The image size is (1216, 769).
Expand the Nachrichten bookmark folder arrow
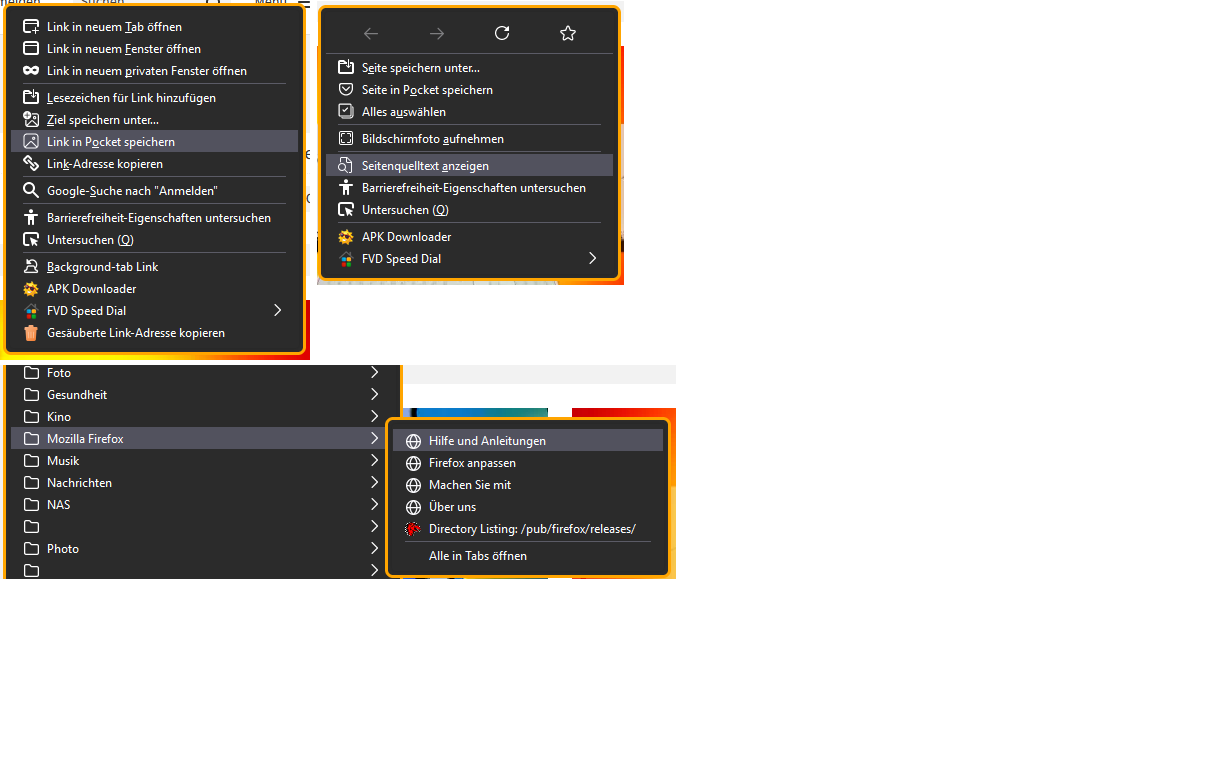[x=375, y=482]
